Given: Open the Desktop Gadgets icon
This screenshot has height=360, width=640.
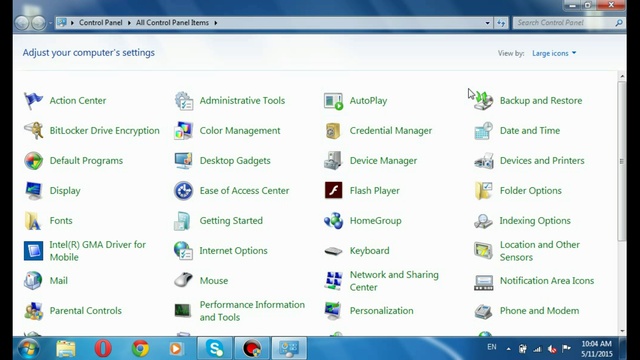Looking at the screenshot, I should point(184,160).
